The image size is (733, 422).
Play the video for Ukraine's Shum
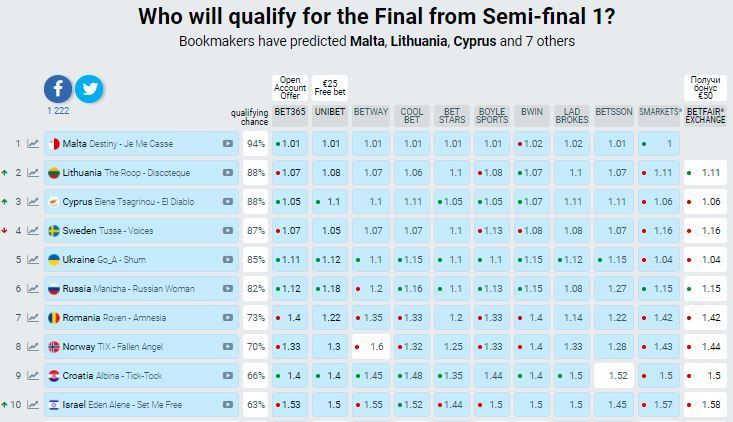click(228, 260)
